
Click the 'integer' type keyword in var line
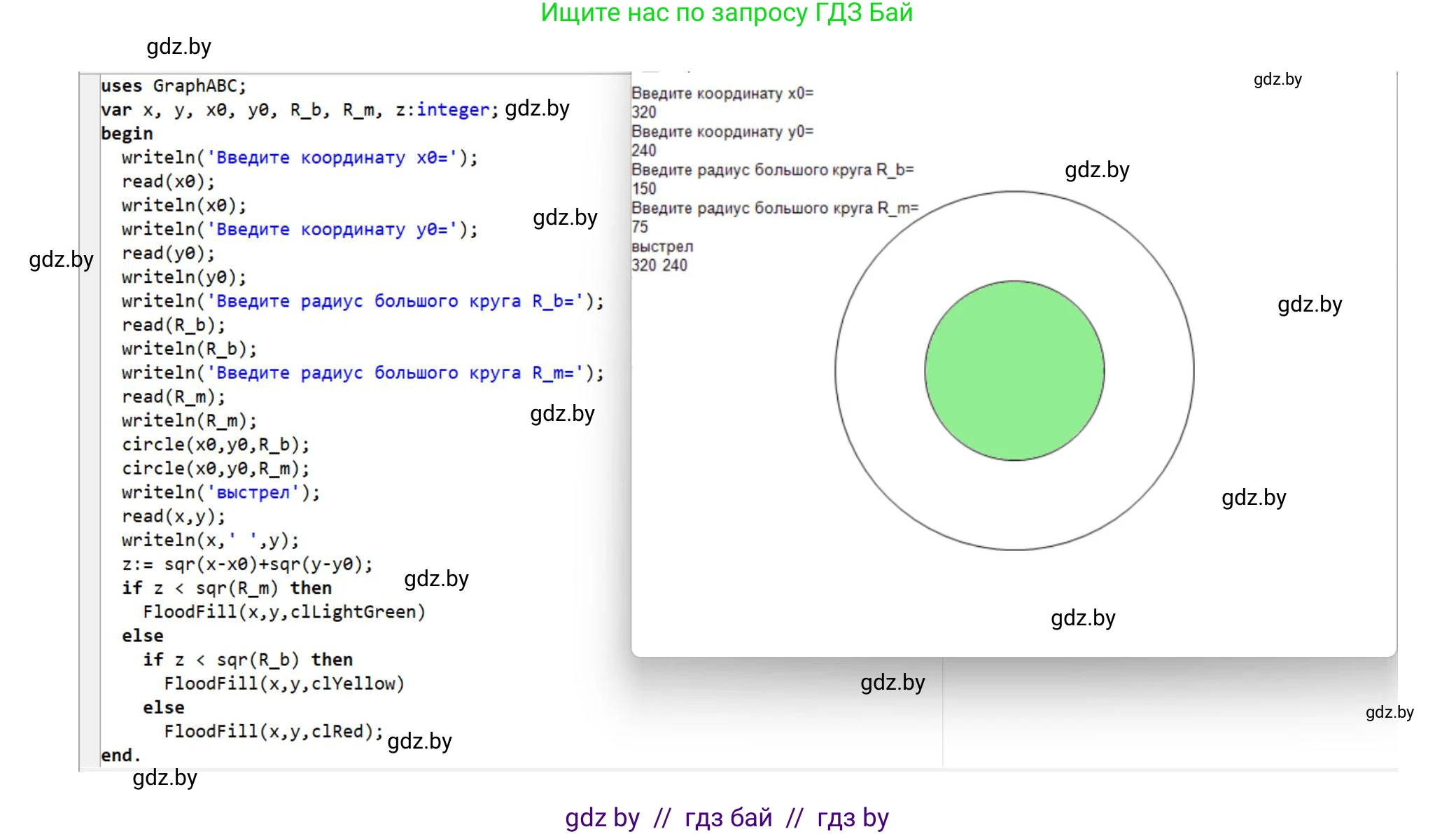(453, 110)
